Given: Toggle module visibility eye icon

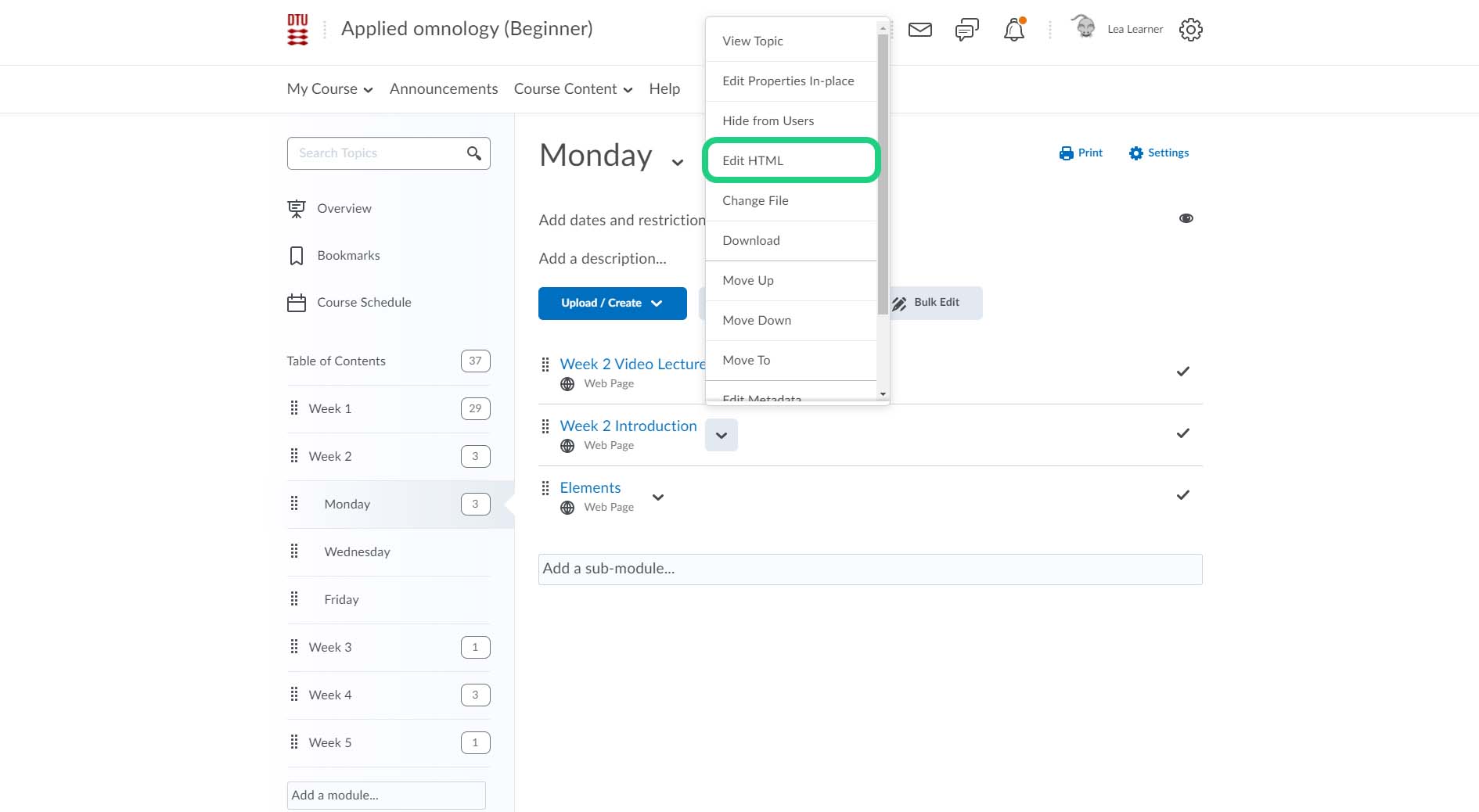Looking at the screenshot, I should tap(1186, 218).
